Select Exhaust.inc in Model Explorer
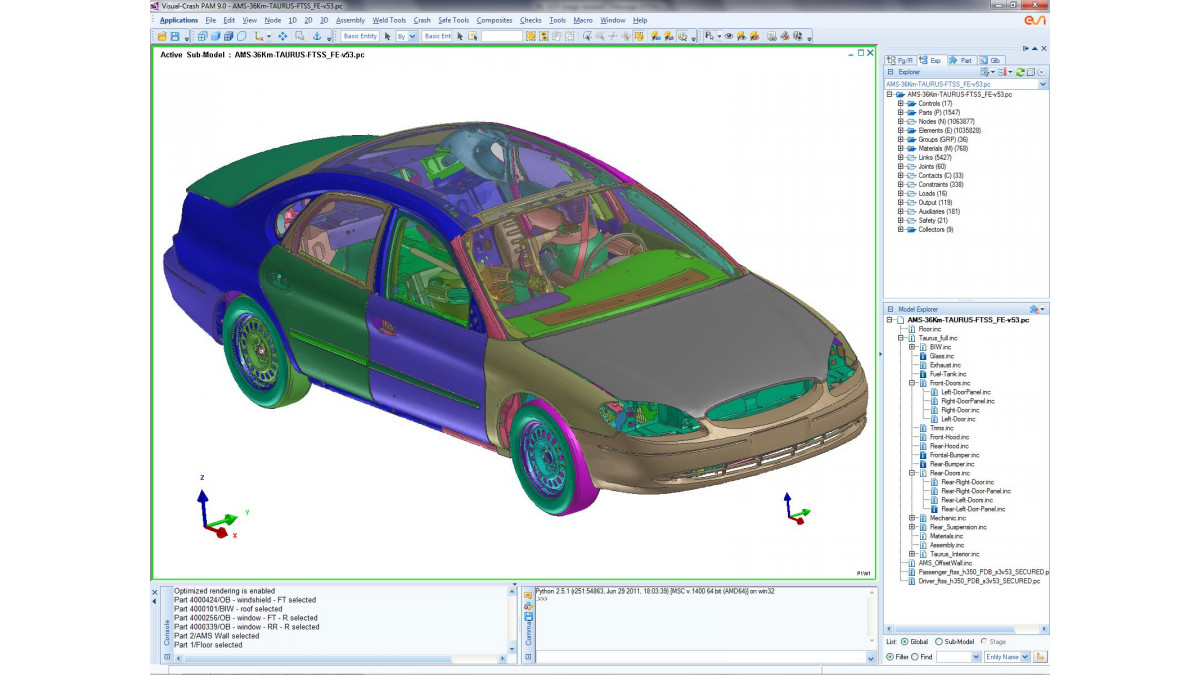Screen dimensions: 1200x675 pyautogui.click(x=946, y=365)
